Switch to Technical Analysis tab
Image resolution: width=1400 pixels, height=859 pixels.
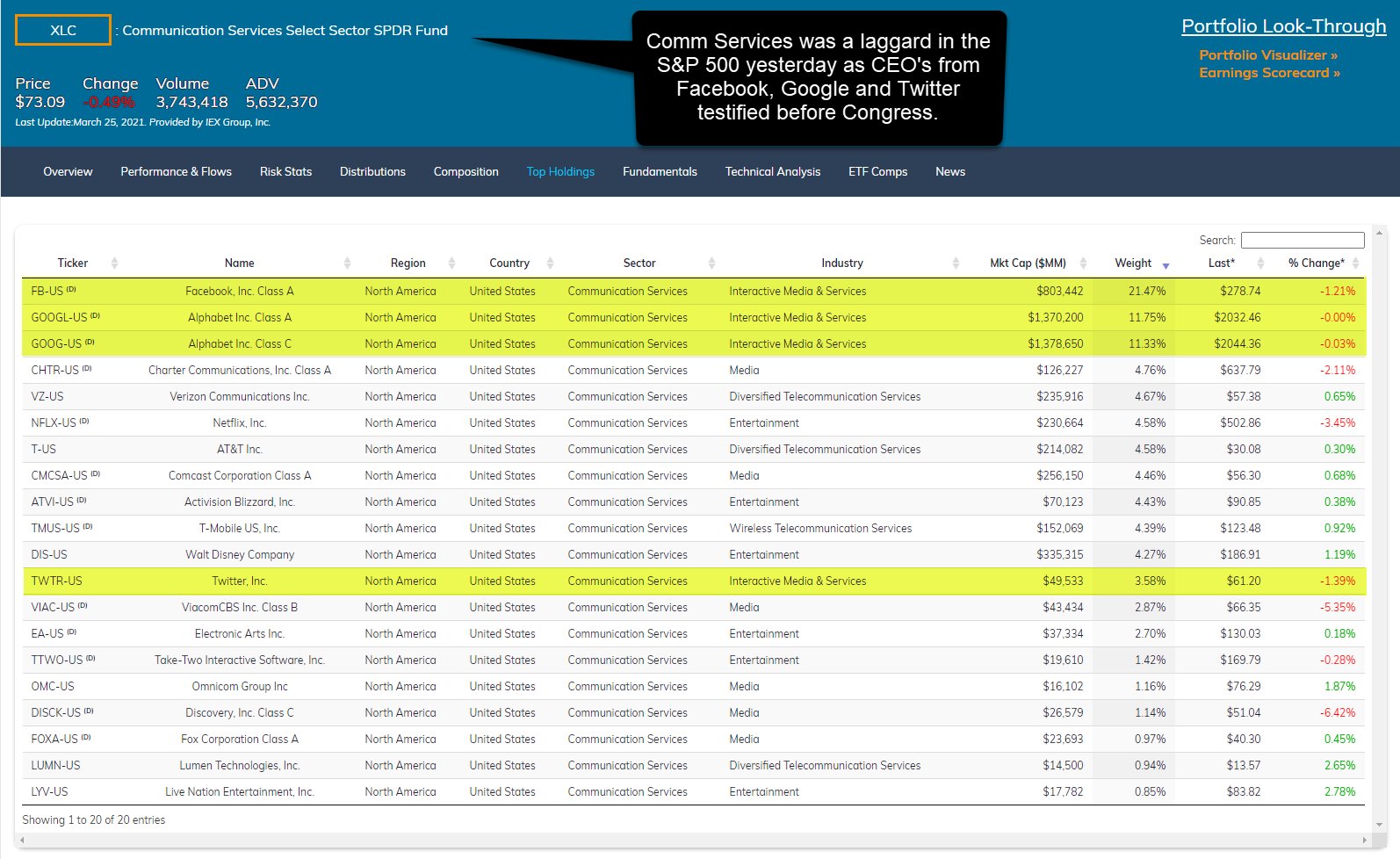point(773,172)
